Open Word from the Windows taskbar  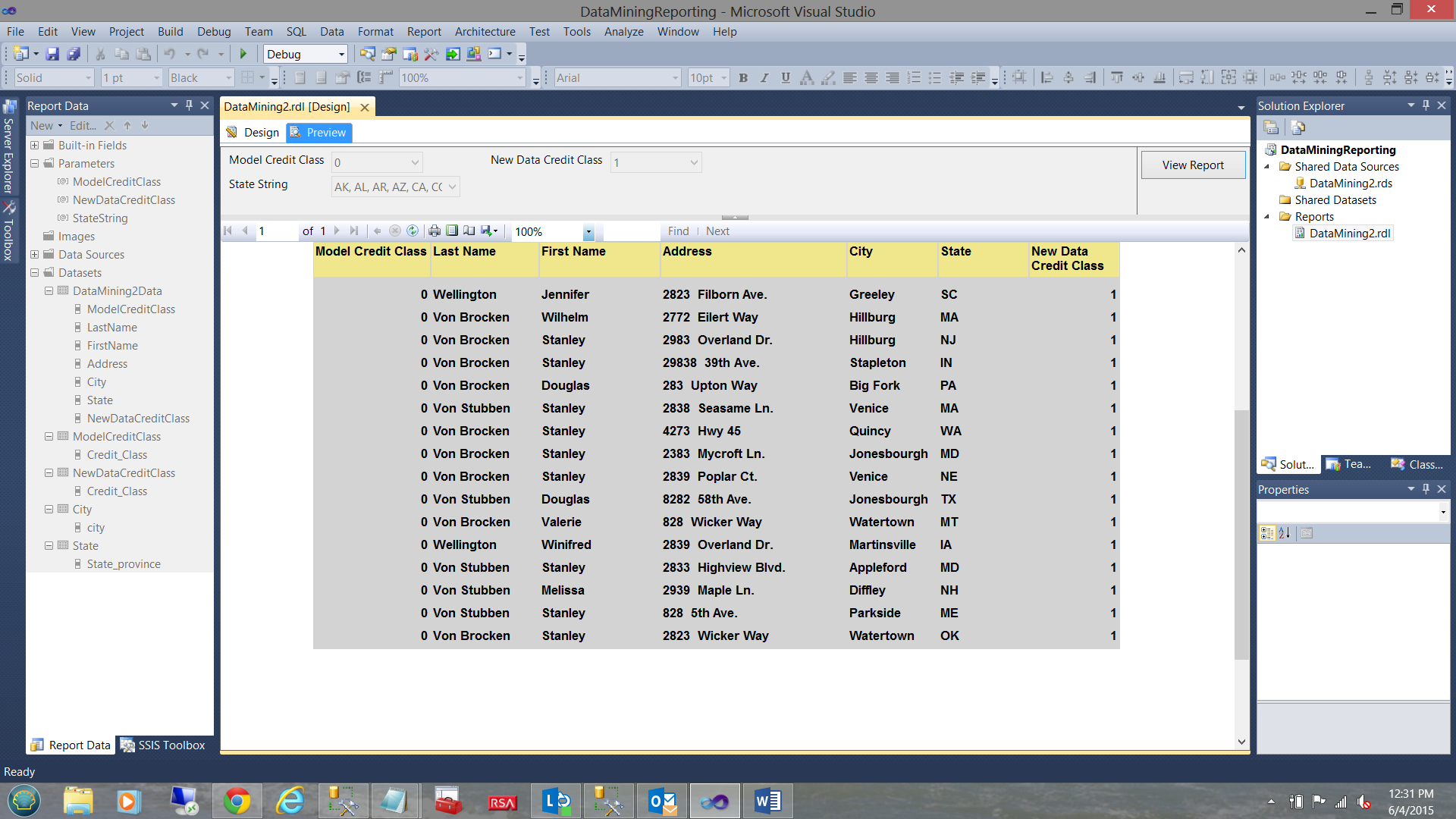point(767,801)
